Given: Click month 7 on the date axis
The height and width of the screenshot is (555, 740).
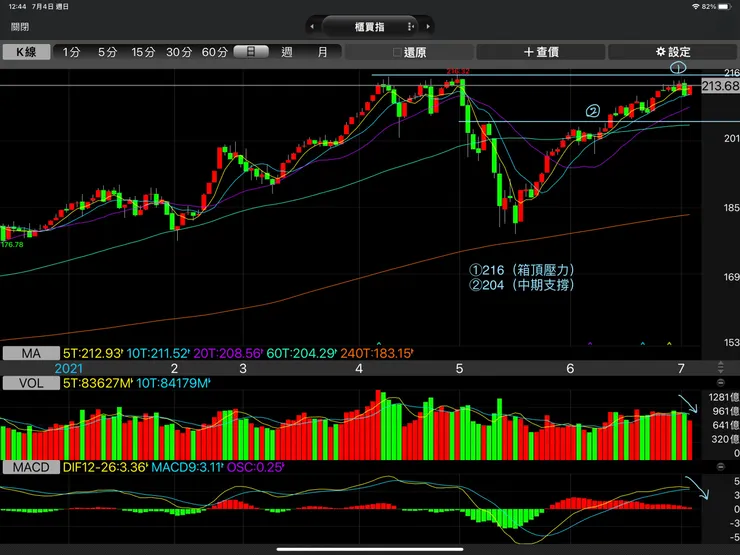Looking at the screenshot, I should coord(681,369).
